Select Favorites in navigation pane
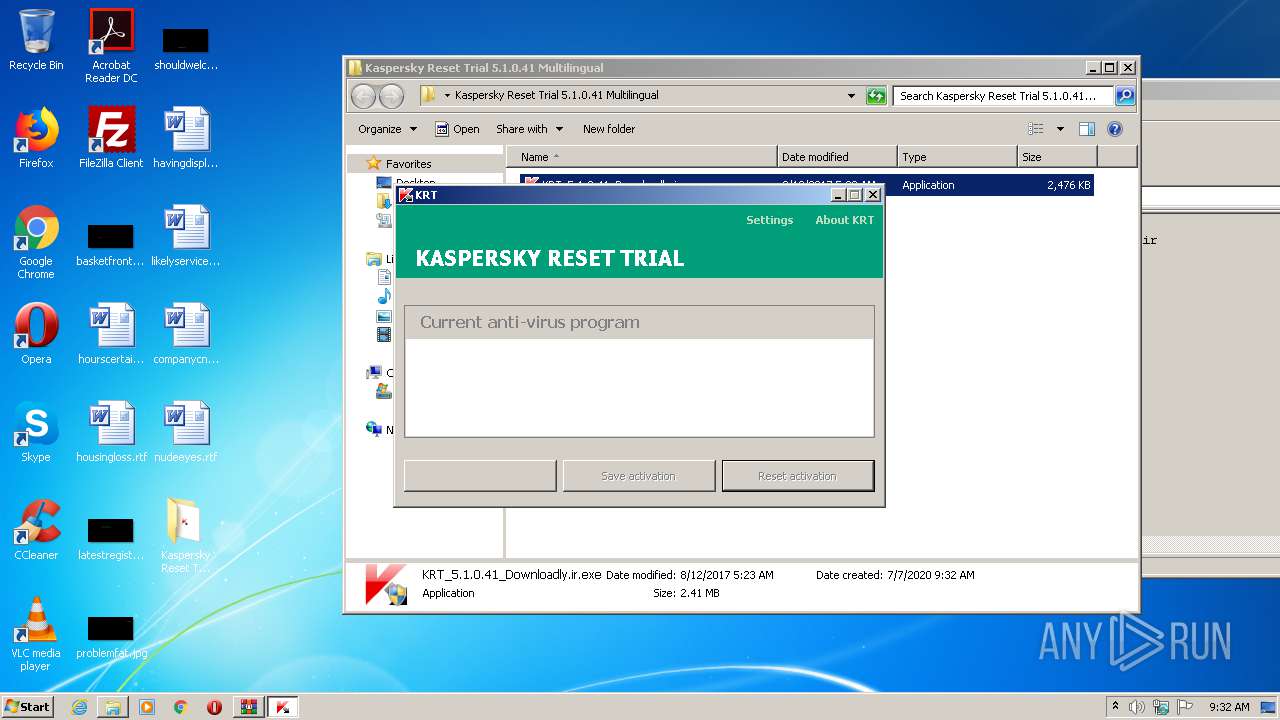Viewport: 1280px width, 720px height. pyautogui.click(x=408, y=164)
